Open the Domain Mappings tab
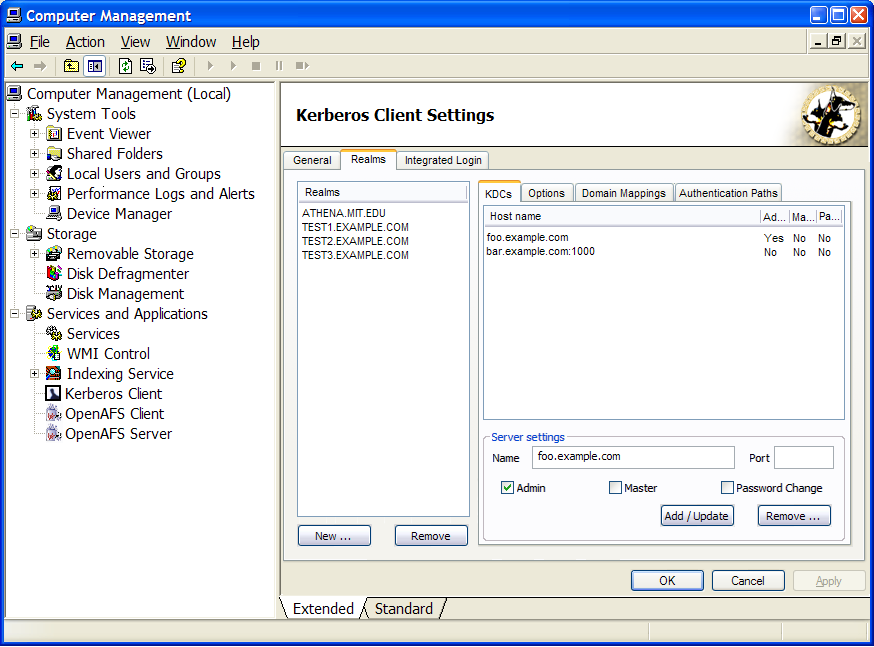 pyautogui.click(x=624, y=193)
